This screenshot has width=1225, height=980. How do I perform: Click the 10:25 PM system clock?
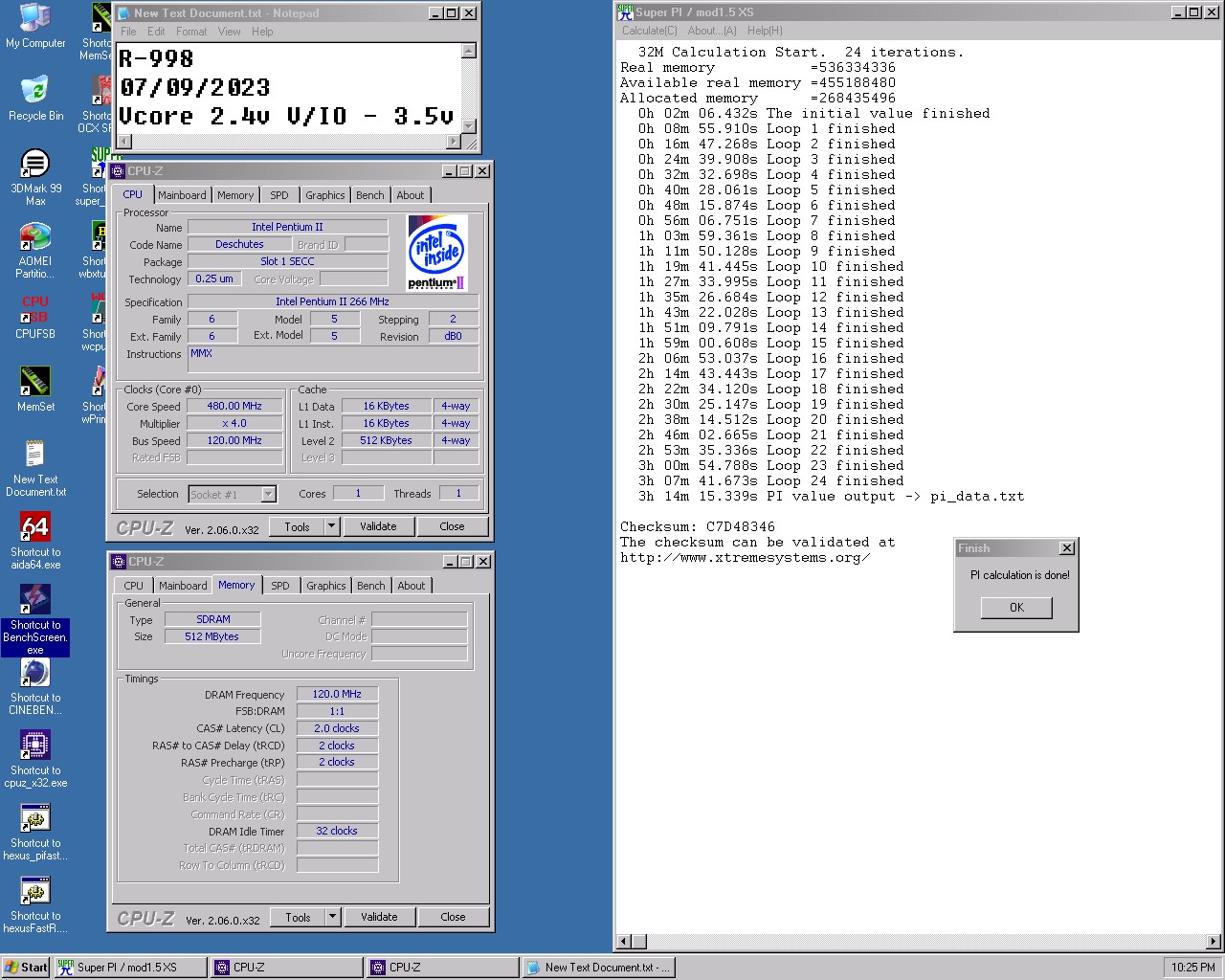click(1193, 968)
